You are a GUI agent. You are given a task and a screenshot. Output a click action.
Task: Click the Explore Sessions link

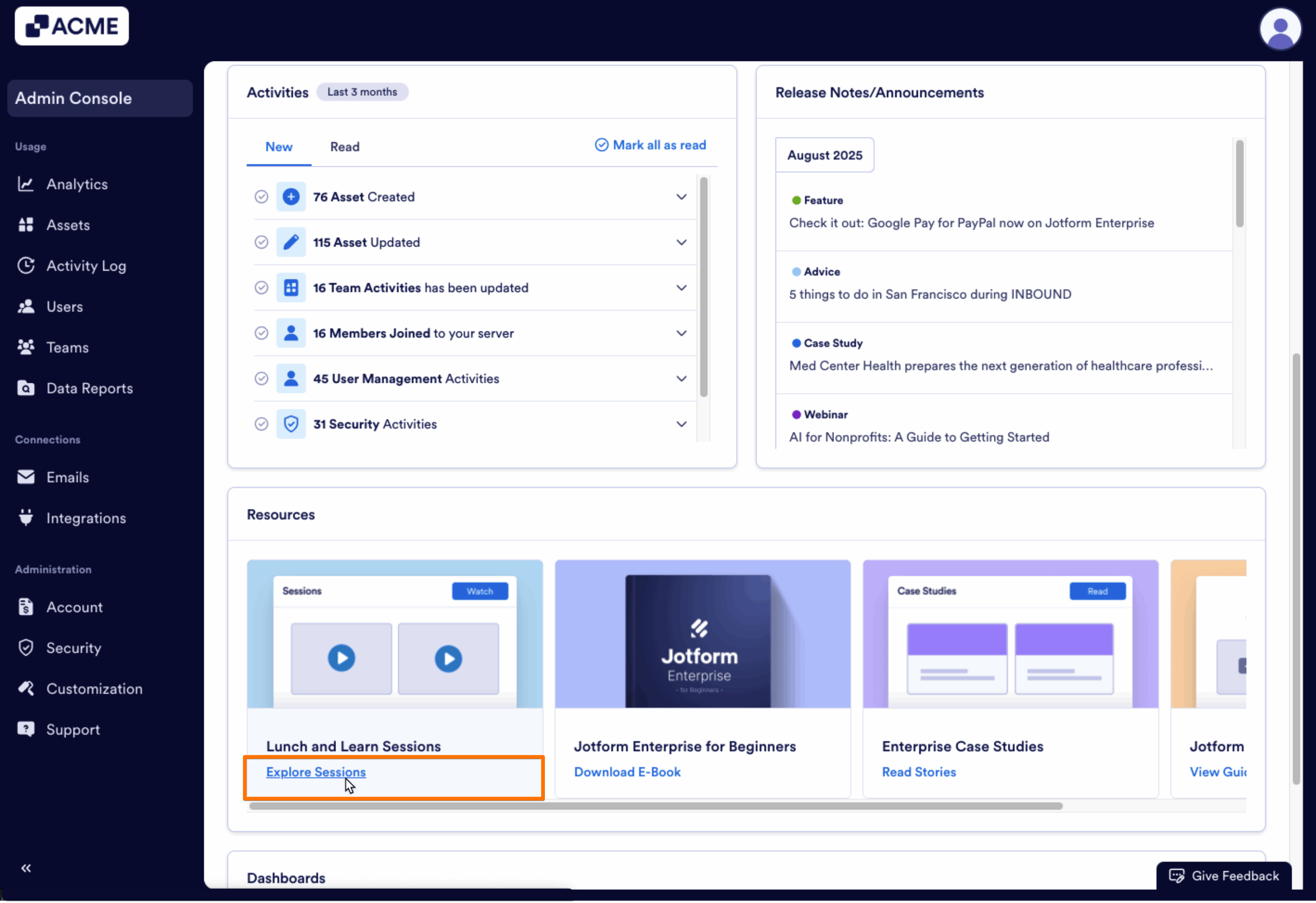316,772
